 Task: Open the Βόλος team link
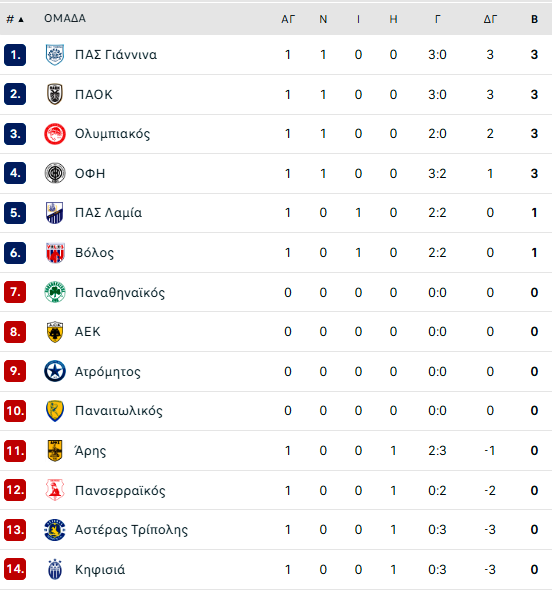click(x=94, y=253)
